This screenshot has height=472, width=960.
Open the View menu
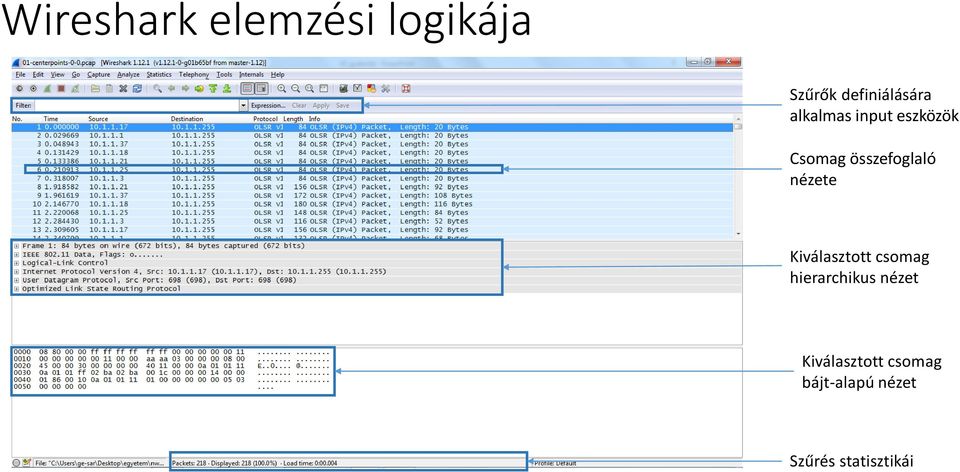(x=58, y=75)
